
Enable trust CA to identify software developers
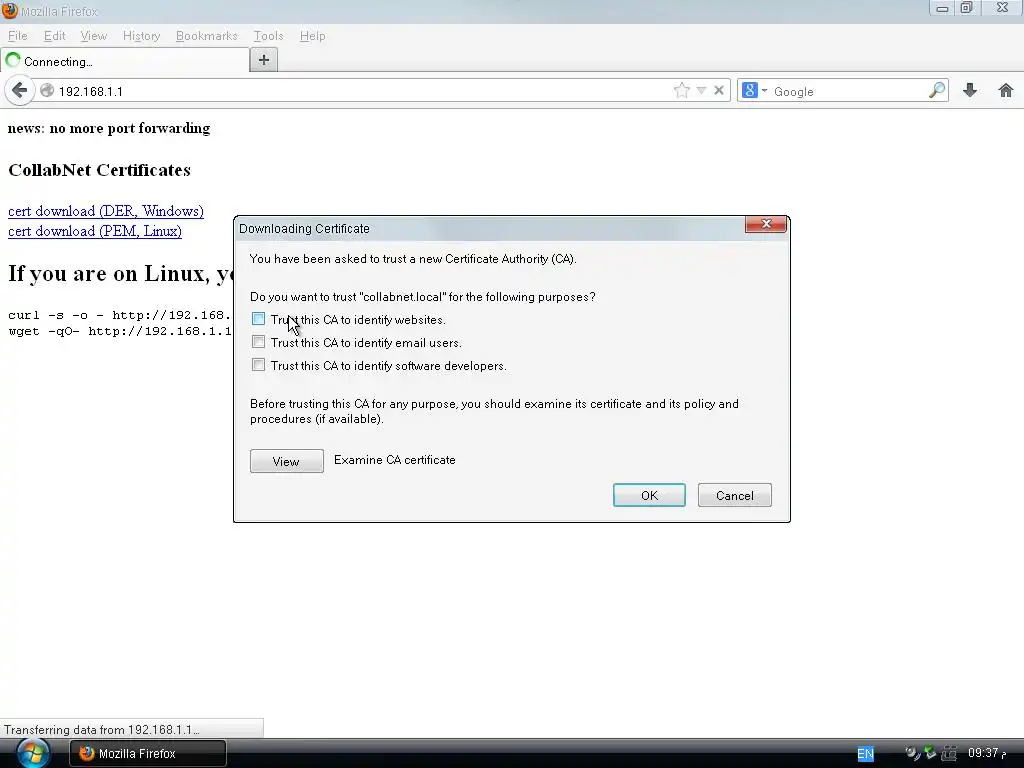coord(259,364)
